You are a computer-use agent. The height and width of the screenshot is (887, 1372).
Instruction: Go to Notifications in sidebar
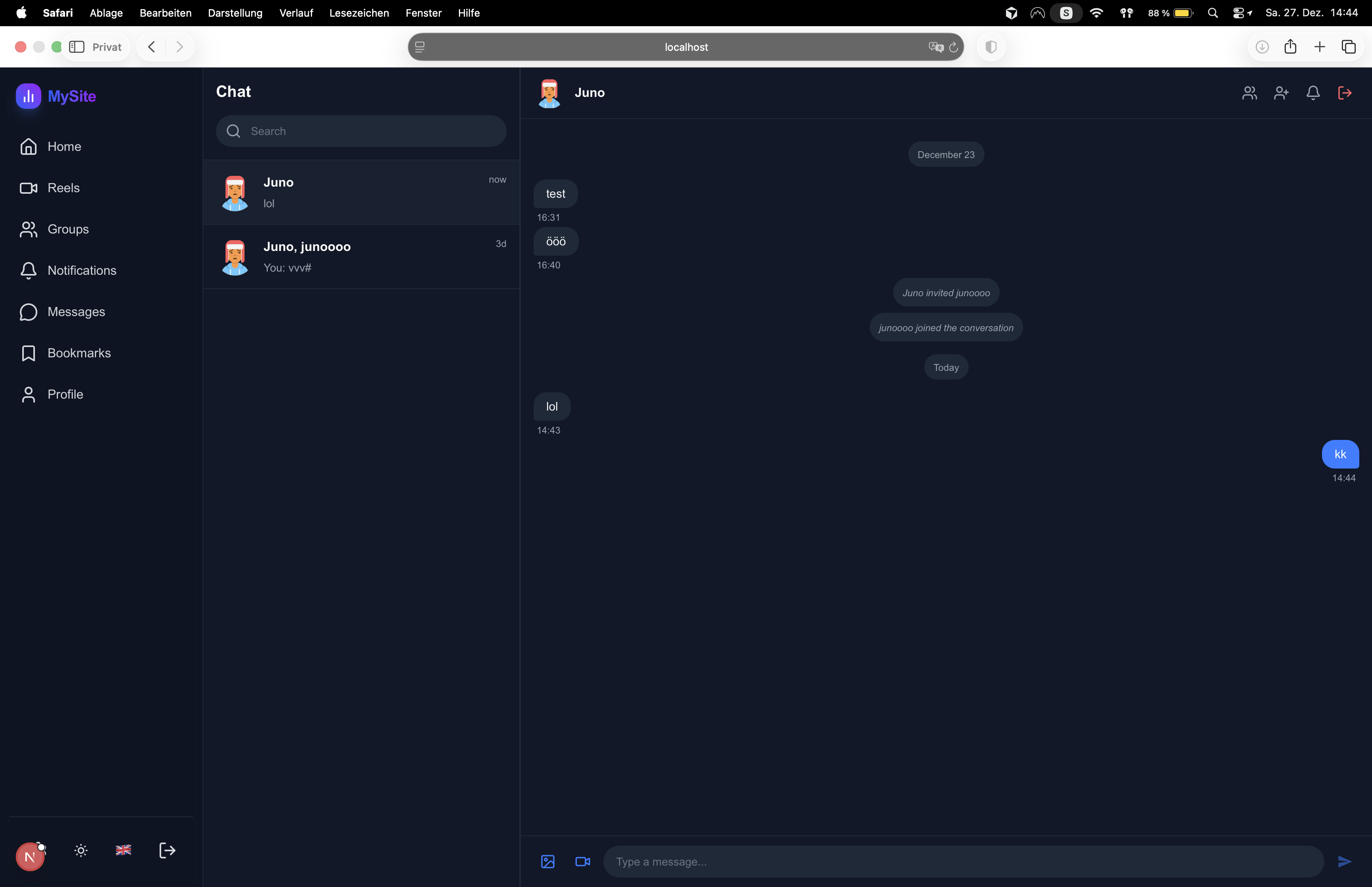click(x=82, y=270)
